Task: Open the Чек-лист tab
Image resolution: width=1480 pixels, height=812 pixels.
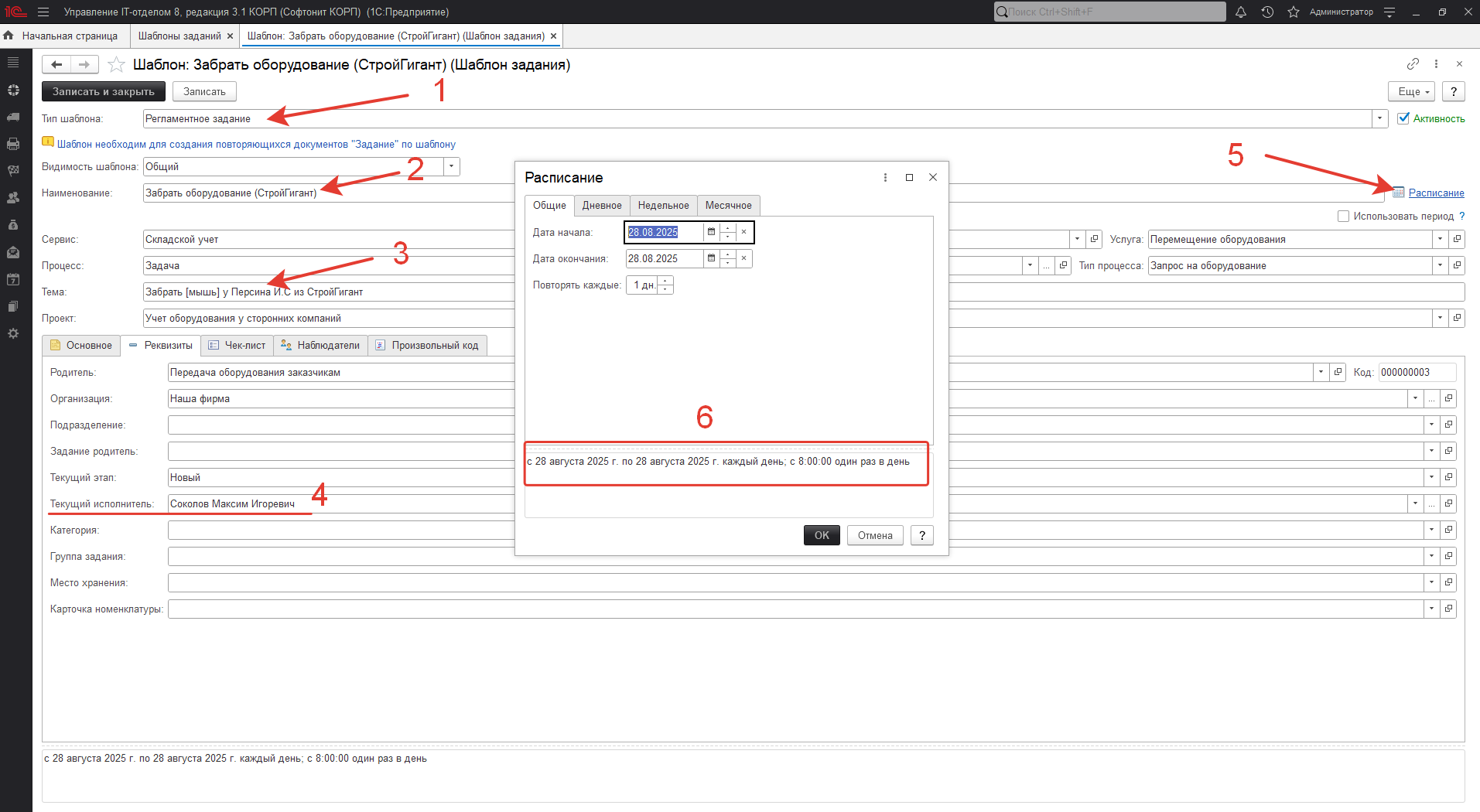Action: click(x=238, y=346)
